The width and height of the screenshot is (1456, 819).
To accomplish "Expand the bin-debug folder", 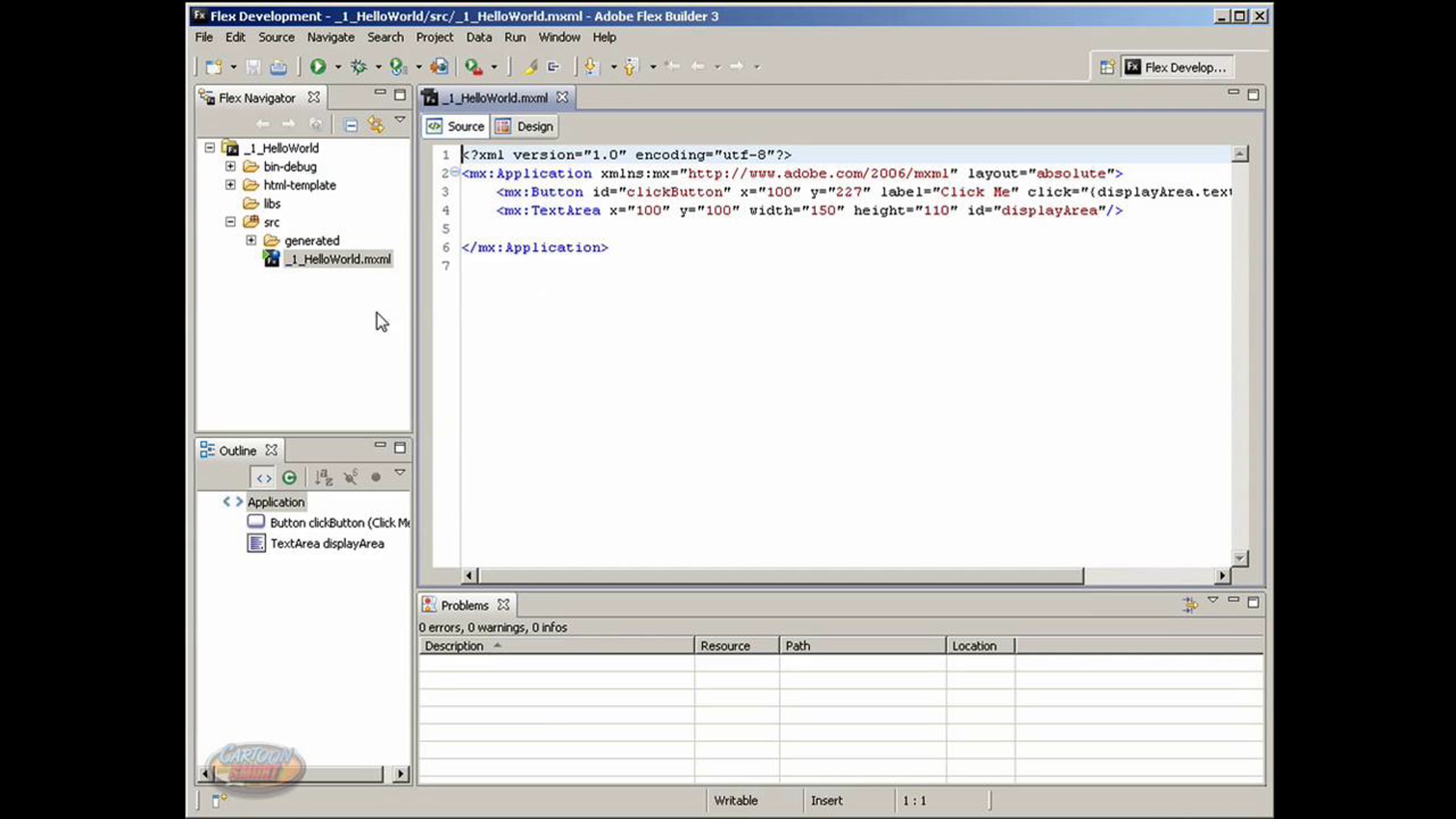I will point(231,166).
